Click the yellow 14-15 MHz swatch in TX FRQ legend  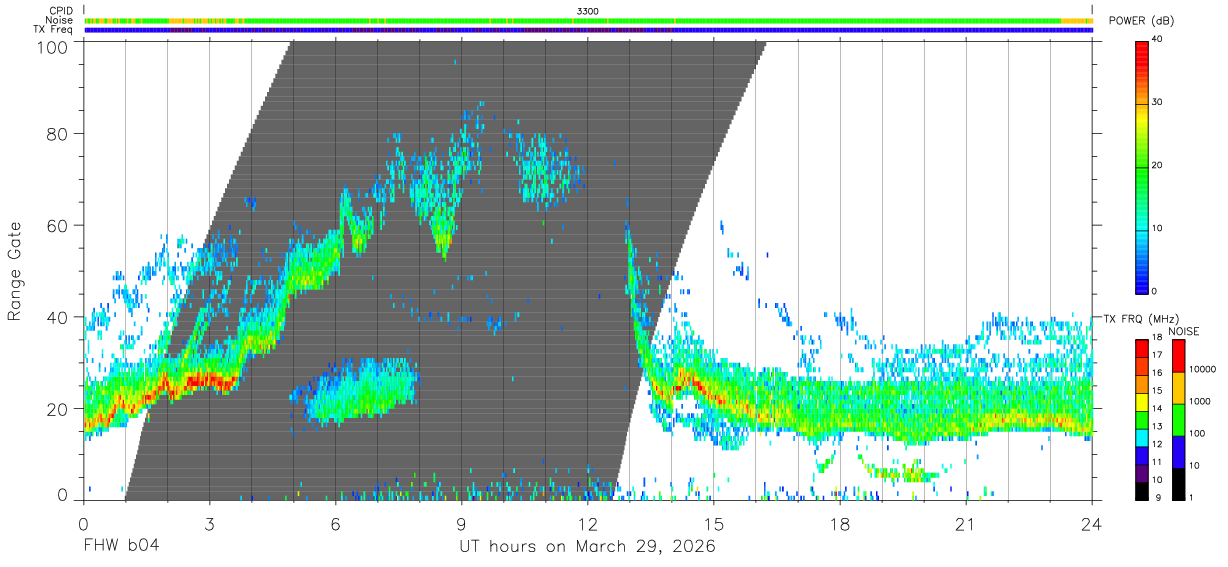point(1141,402)
